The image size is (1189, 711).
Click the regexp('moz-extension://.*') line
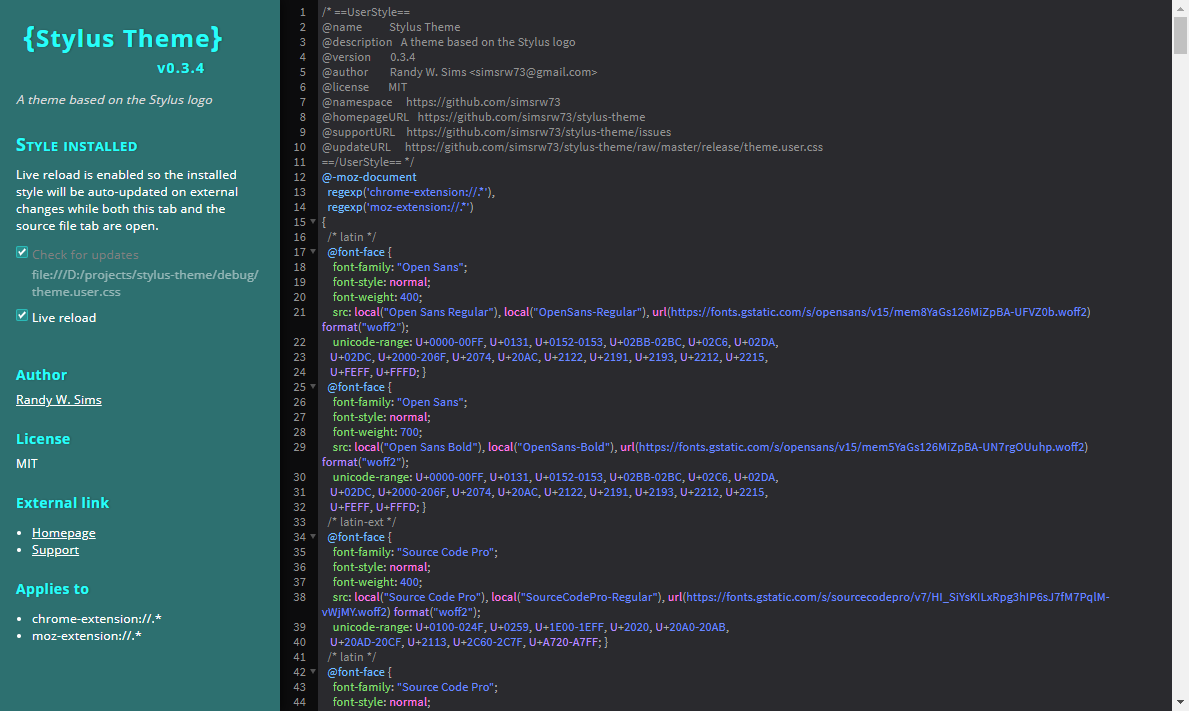pos(400,207)
